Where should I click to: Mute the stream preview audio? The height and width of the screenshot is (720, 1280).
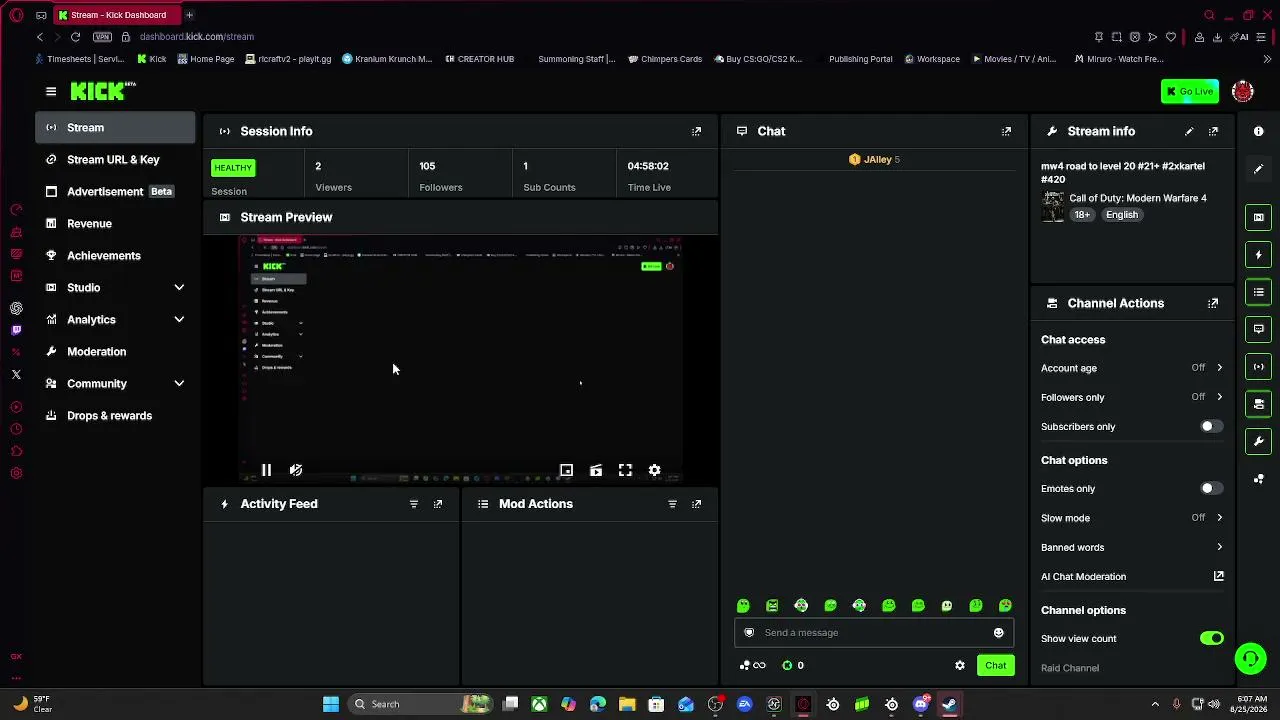[x=296, y=470]
